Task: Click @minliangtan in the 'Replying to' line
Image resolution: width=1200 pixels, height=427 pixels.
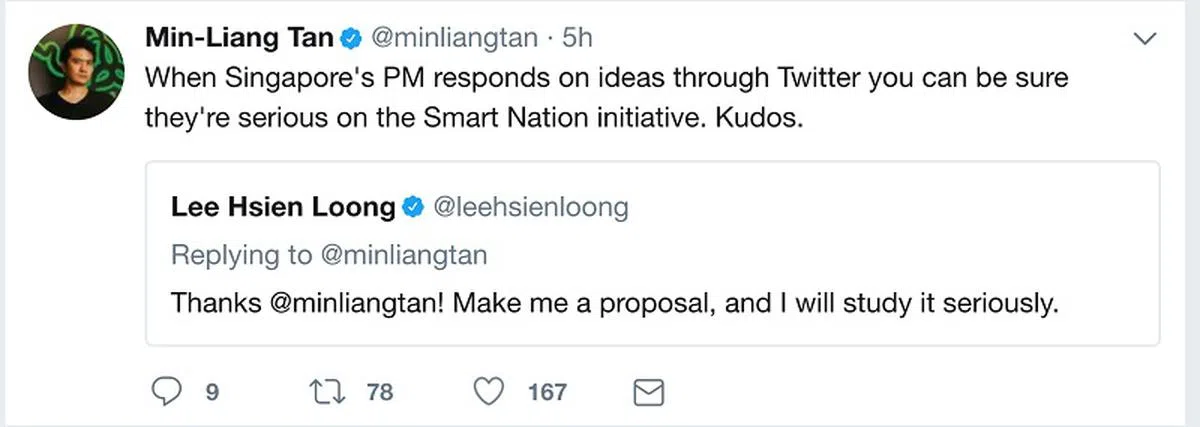Action: (403, 255)
